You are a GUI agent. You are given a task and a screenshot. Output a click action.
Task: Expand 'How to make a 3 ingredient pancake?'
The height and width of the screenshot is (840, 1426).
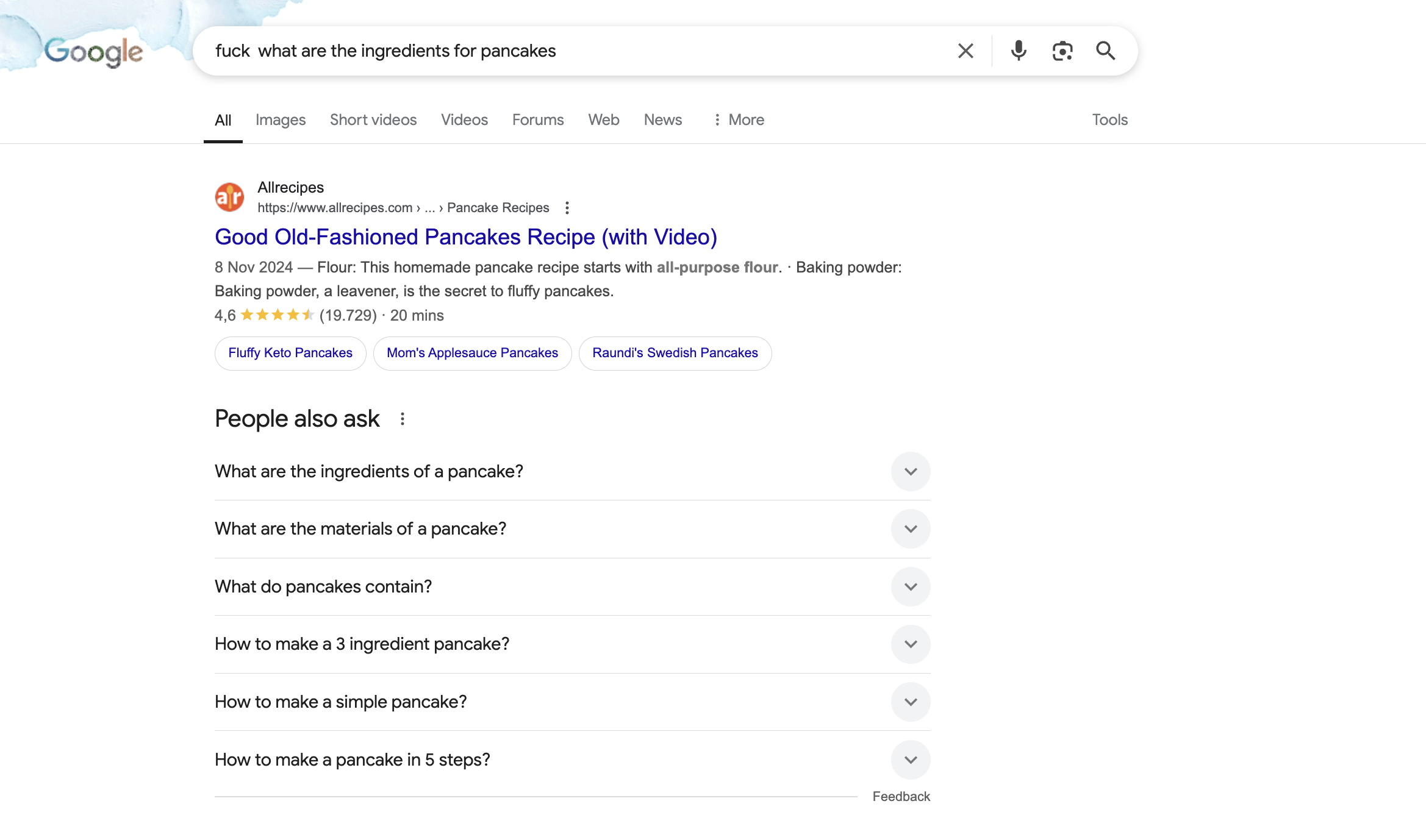(x=572, y=644)
